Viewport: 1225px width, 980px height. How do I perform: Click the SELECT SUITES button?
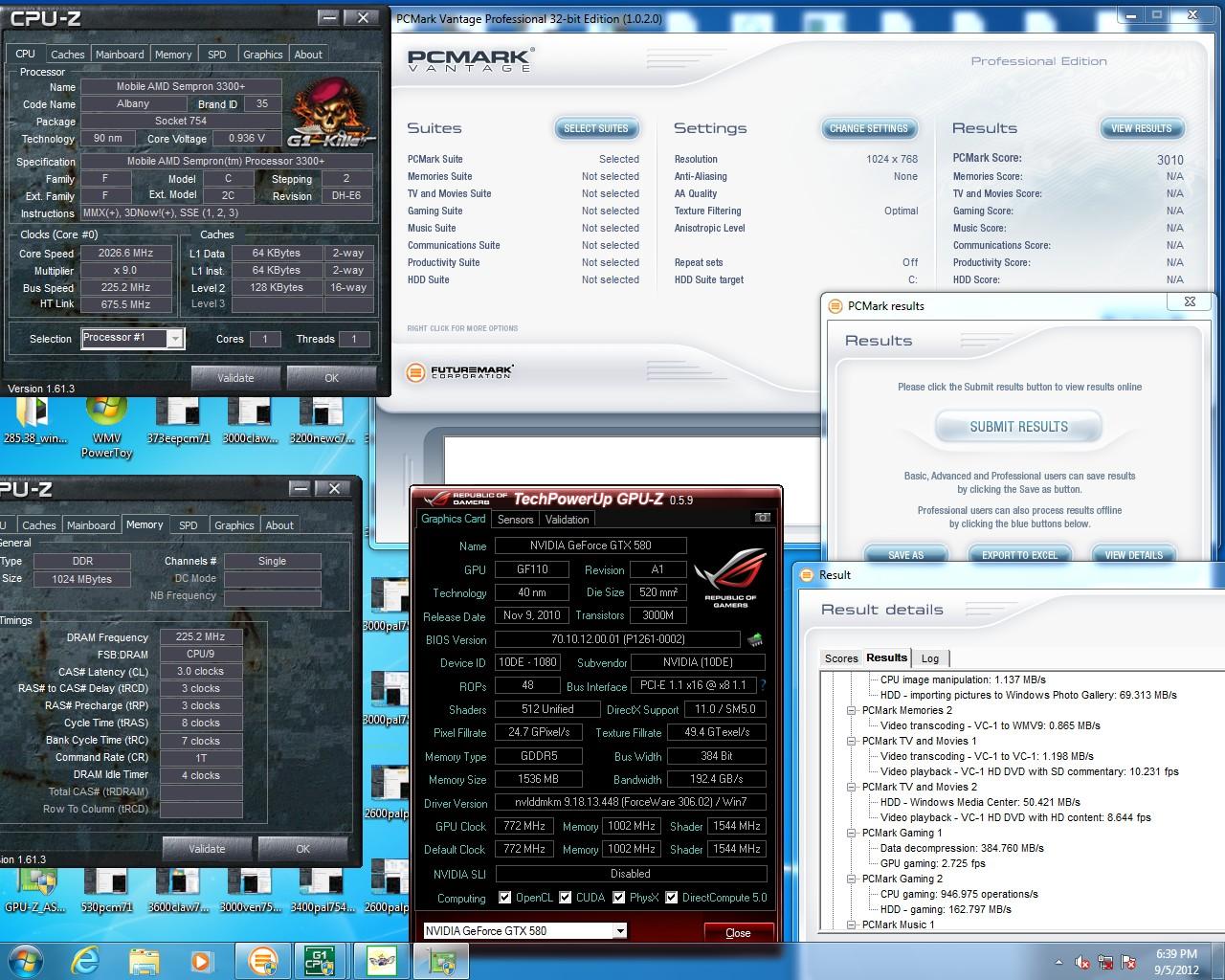coord(596,128)
